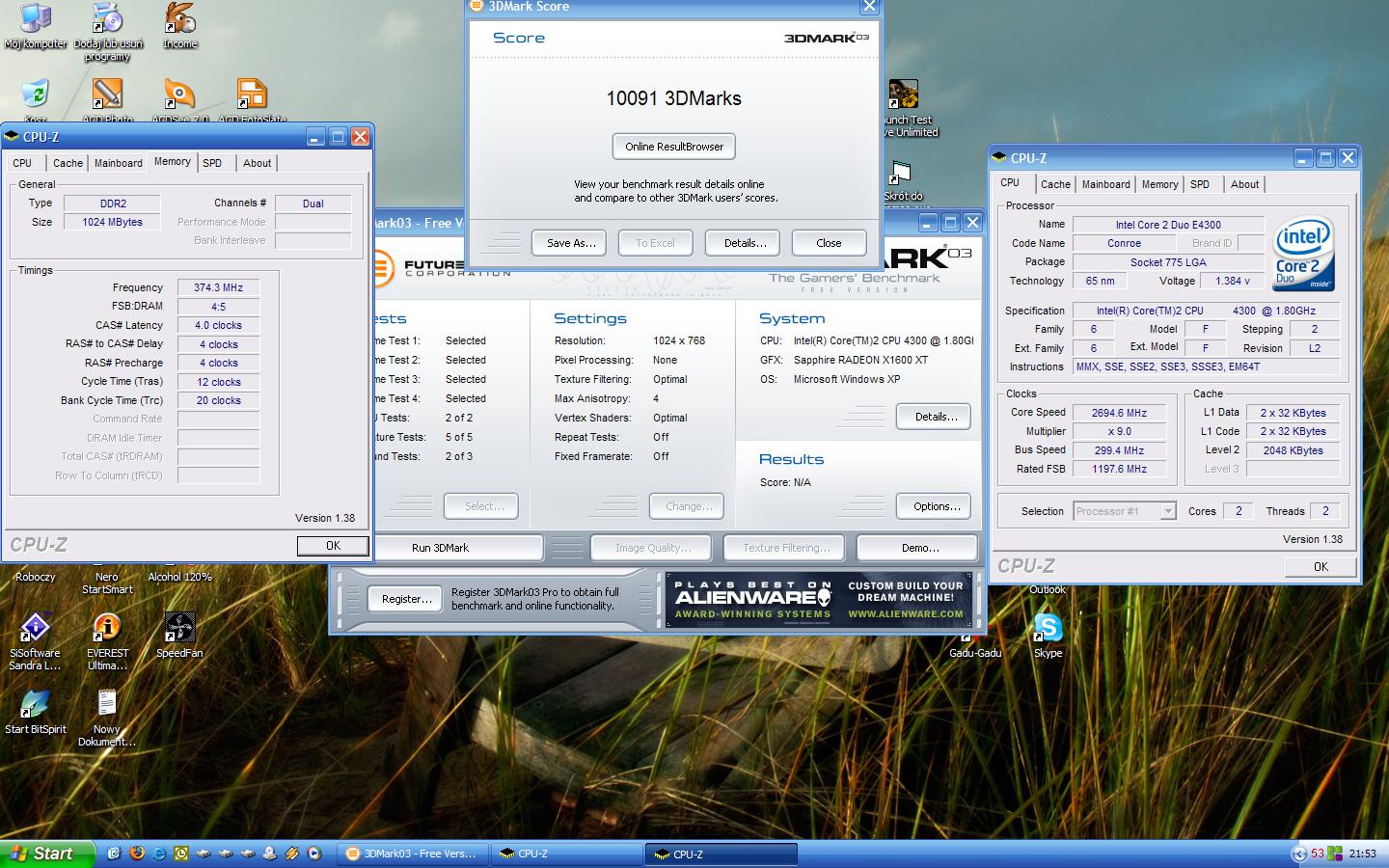Open Mój komputer desktop icon
Viewport: 1389px width, 868px height.
36,26
